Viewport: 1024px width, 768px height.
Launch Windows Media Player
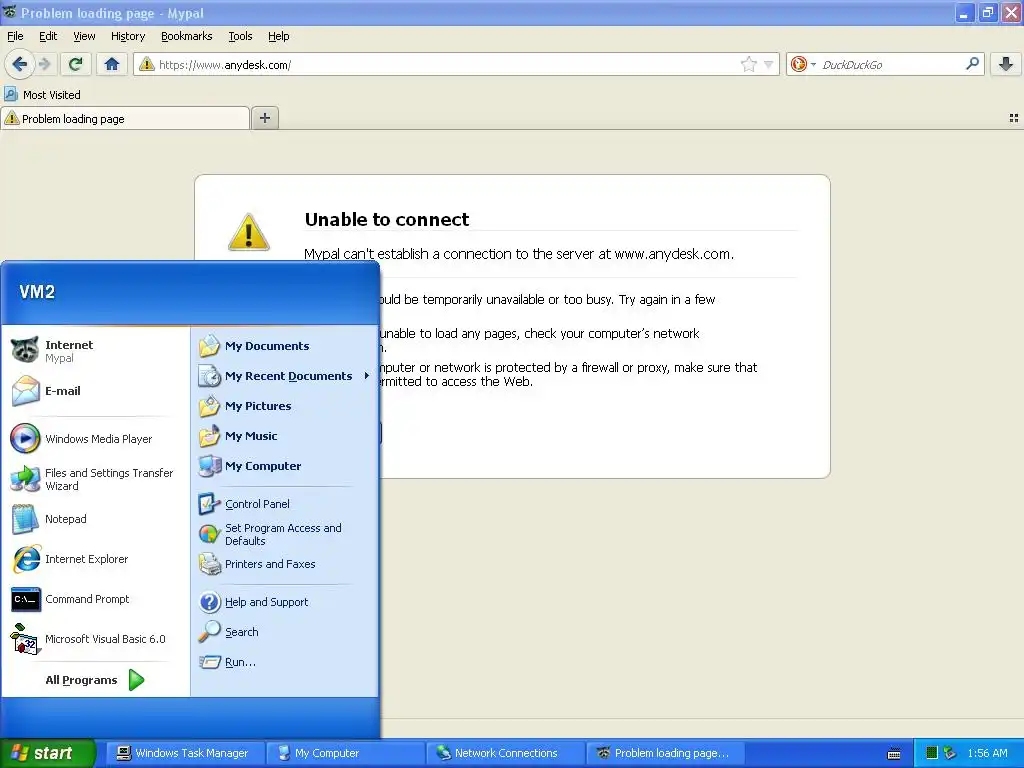[96, 439]
